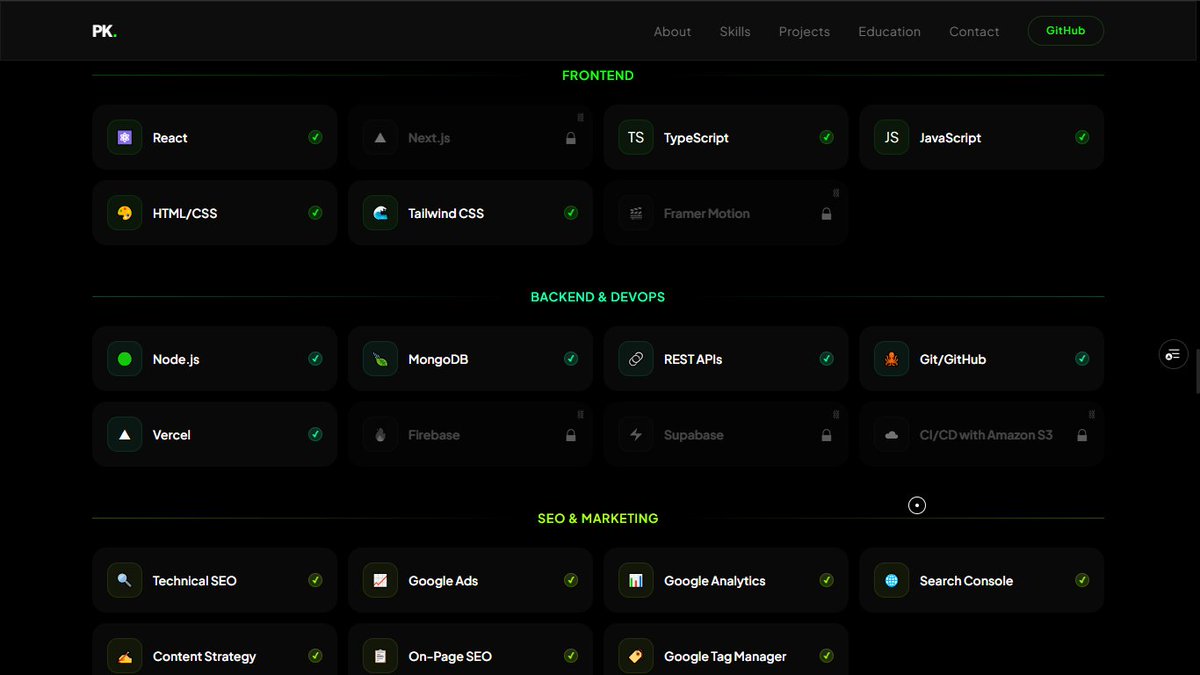This screenshot has height=675, width=1200.
Task: Click the Tailwind CSS green checkmark
Action: [571, 212]
